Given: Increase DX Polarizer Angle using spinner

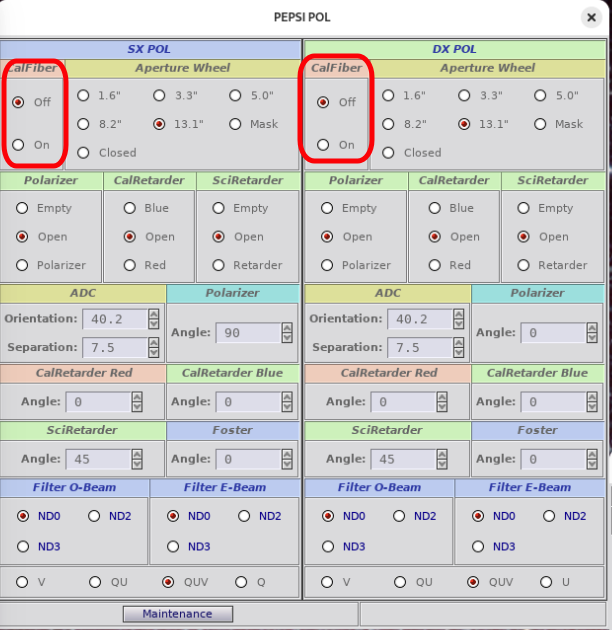Looking at the screenshot, I should click(x=590, y=327).
